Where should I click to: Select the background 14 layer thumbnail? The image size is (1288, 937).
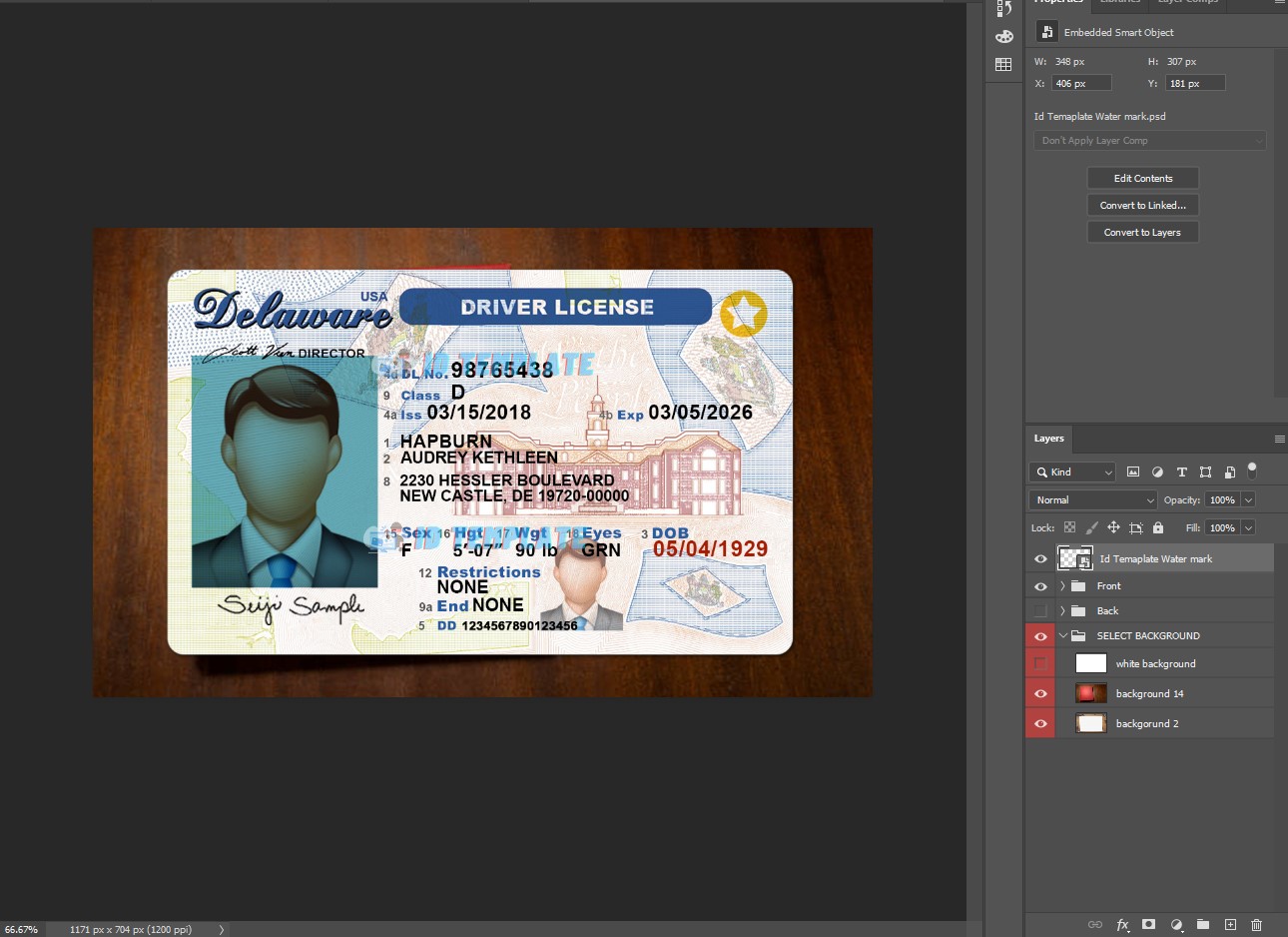click(x=1090, y=693)
